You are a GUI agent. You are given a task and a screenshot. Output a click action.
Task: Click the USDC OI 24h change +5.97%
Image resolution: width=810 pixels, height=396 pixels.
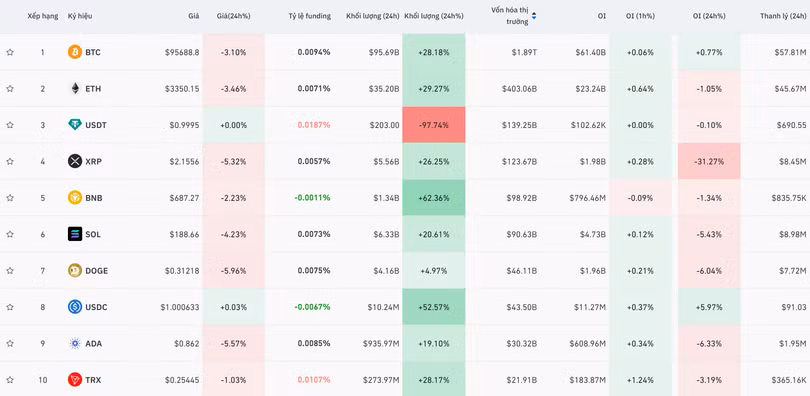(x=709, y=307)
